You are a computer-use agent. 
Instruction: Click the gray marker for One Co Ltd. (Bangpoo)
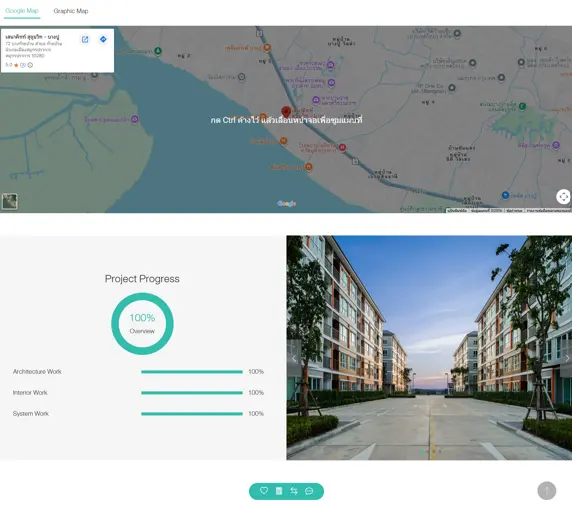tap(452, 88)
